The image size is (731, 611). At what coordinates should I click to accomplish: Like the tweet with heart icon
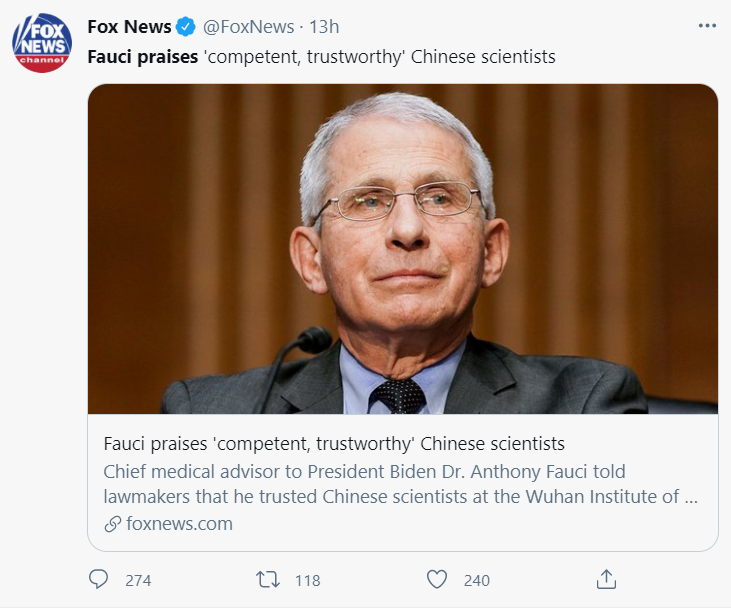[x=437, y=579]
